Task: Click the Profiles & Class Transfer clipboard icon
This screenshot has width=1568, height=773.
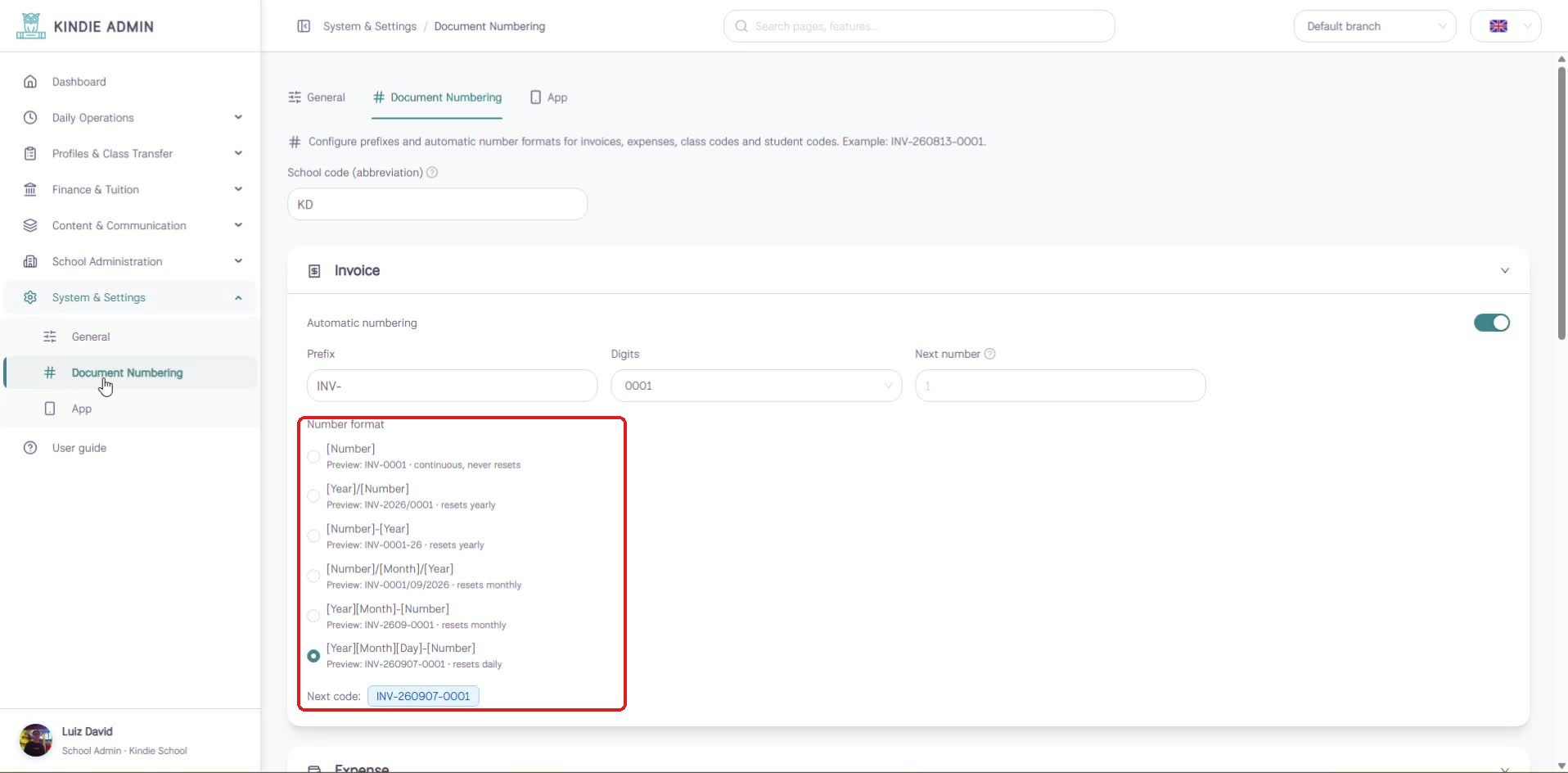Action: (x=30, y=154)
